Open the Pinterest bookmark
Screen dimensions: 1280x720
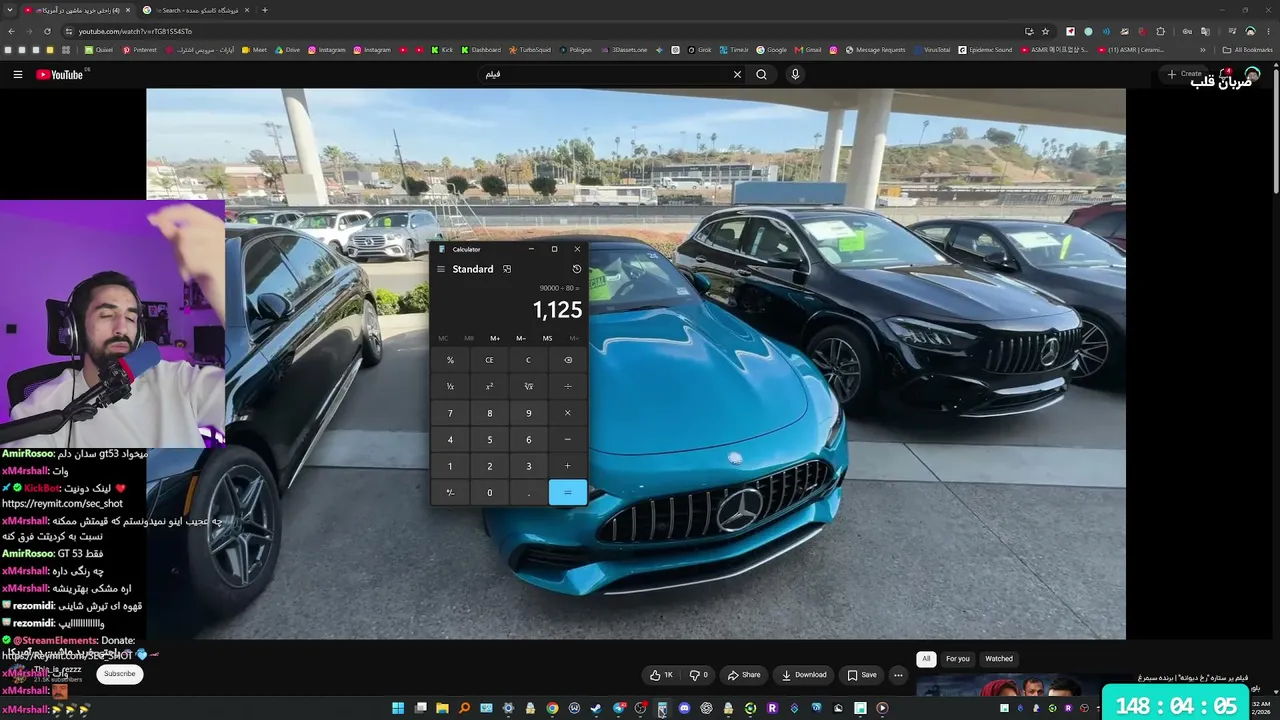point(140,50)
